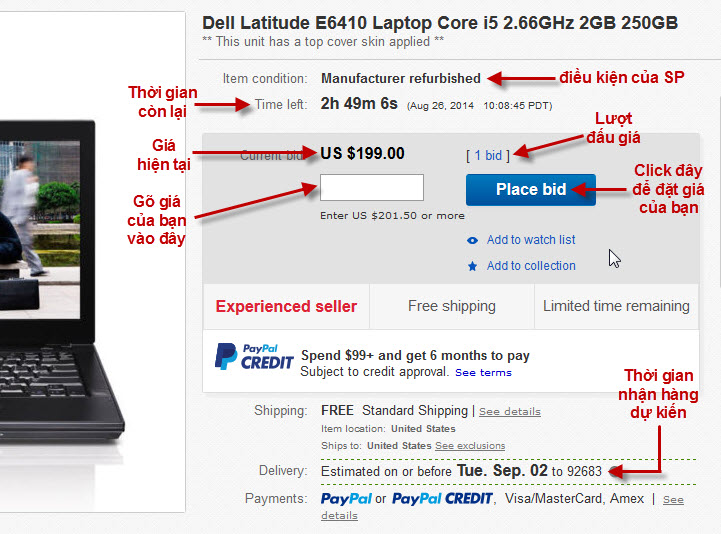Add to collection

[x=531, y=266]
